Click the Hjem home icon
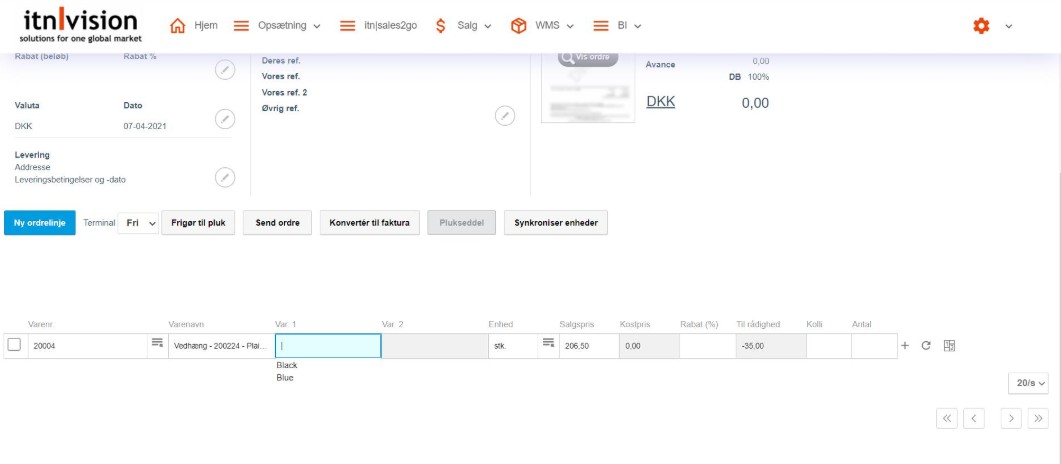 (178, 26)
